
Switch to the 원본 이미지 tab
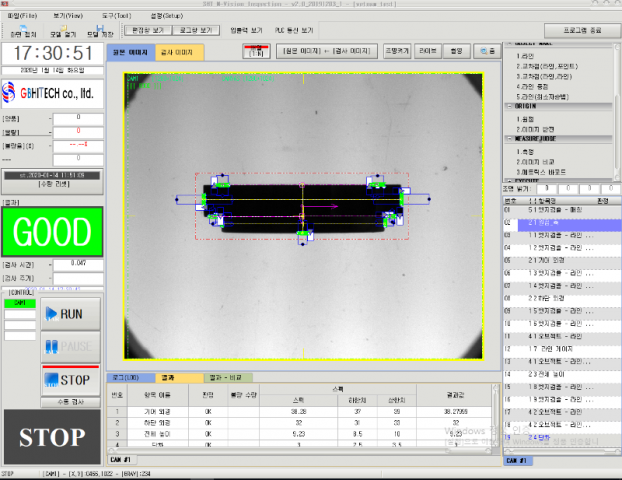pyautogui.click(x=132, y=50)
